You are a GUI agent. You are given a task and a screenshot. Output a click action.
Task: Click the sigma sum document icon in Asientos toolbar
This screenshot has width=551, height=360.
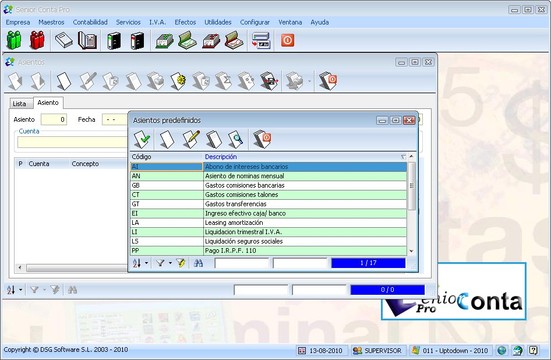pyautogui.click(x=223, y=81)
